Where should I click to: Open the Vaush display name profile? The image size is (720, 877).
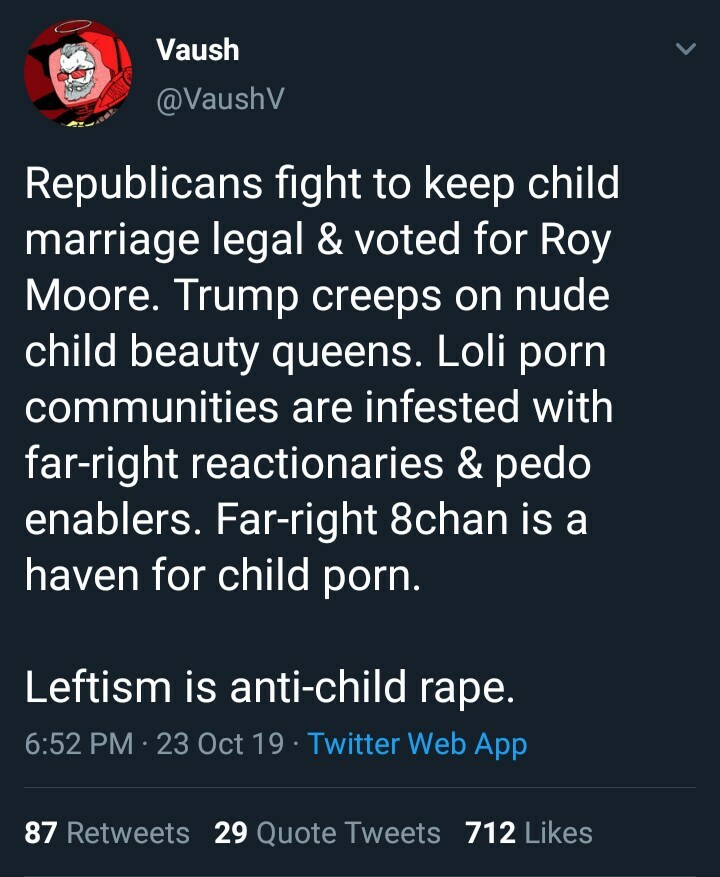[x=198, y=50]
